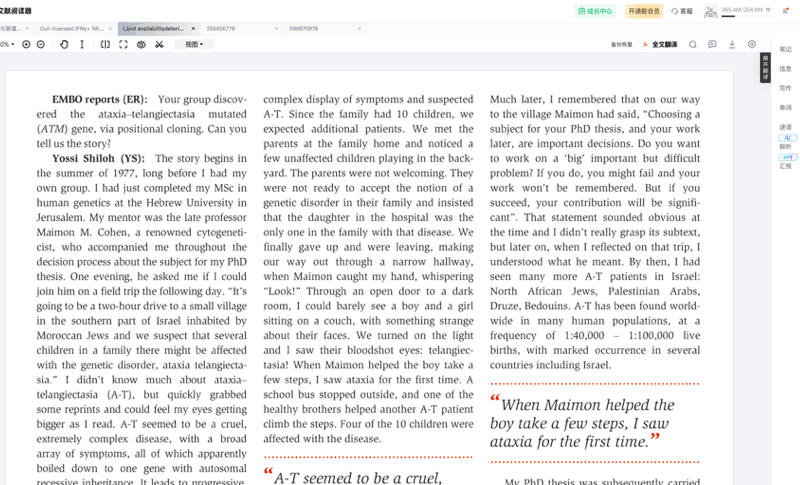Toggle the two-page view icon
This screenshot has width=800, height=485.
coord(105,45)
